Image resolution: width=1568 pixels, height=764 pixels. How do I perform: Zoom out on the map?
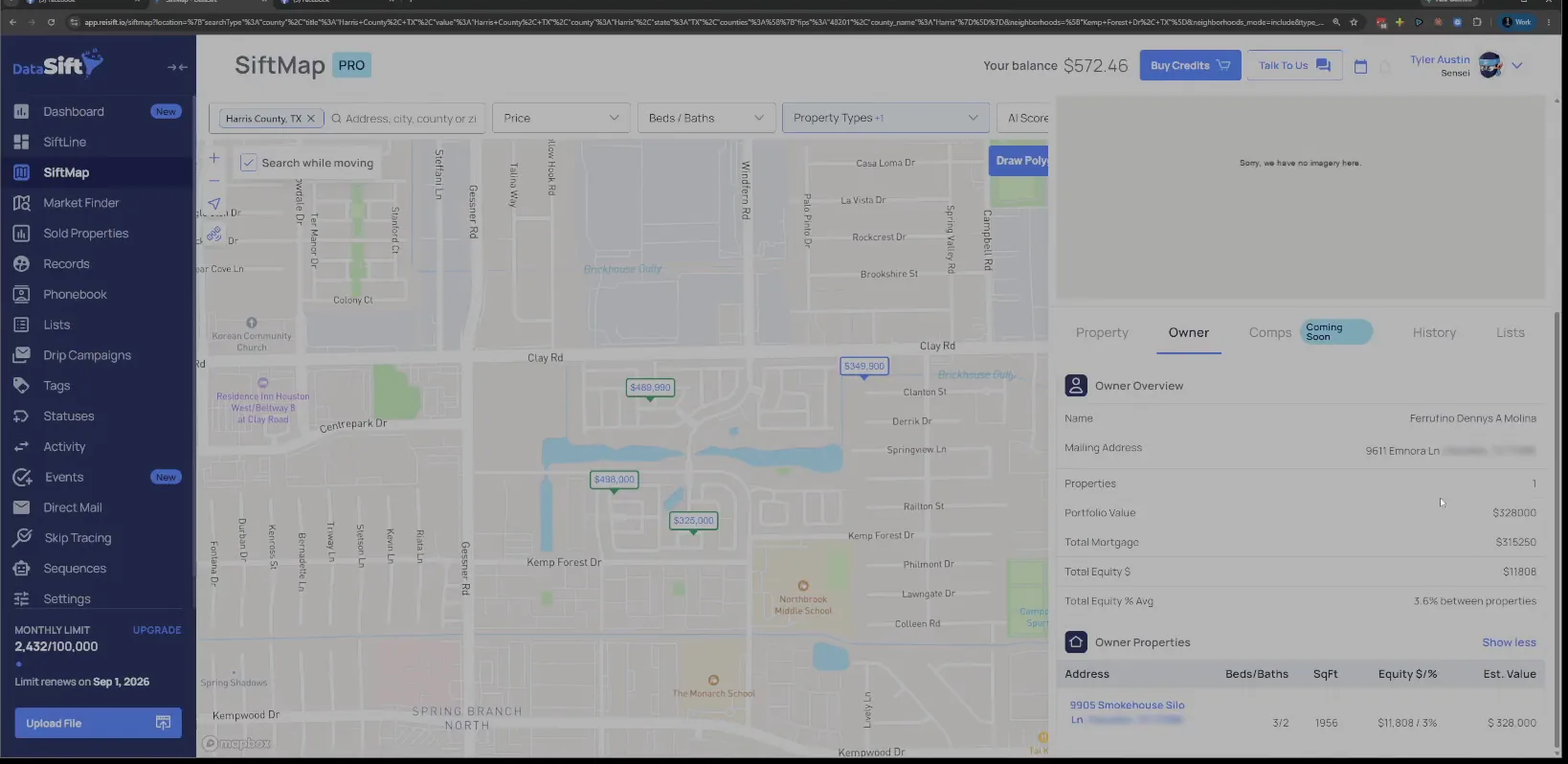(214, 181)
